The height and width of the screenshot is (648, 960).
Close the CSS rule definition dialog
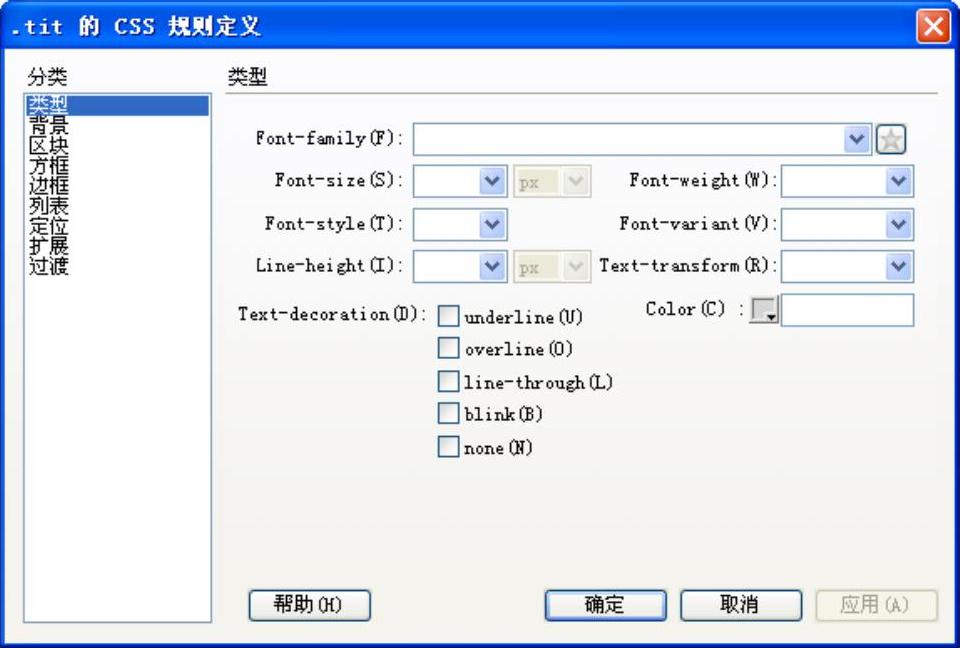pos(933,26)
